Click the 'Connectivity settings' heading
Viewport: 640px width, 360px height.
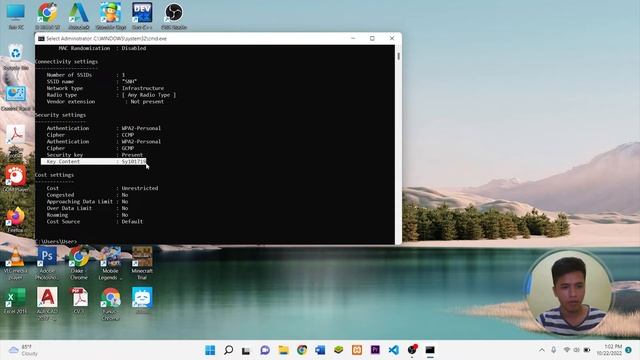[x=67, y=62]
